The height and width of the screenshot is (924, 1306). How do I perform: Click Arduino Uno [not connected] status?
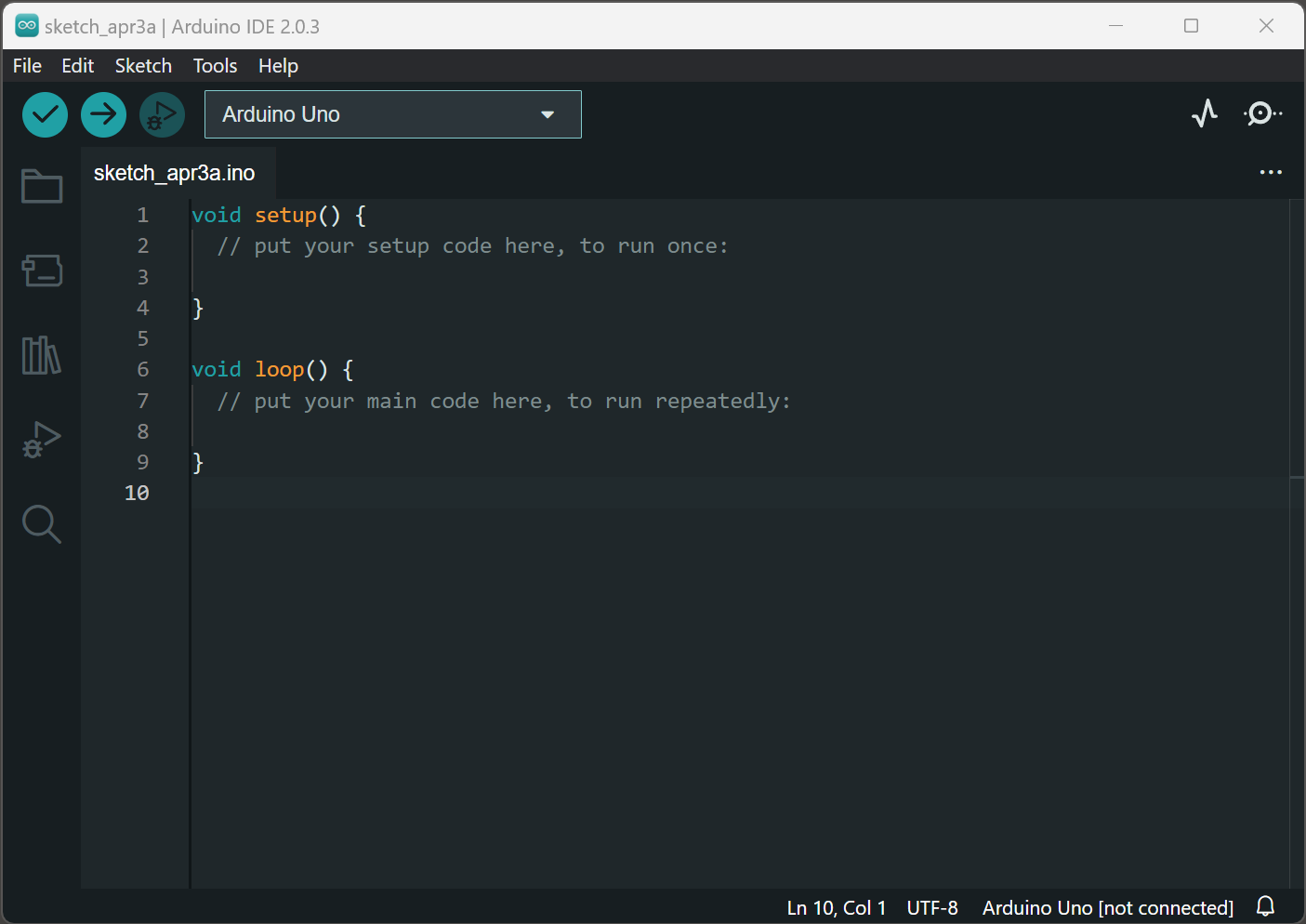point(1108,908)
